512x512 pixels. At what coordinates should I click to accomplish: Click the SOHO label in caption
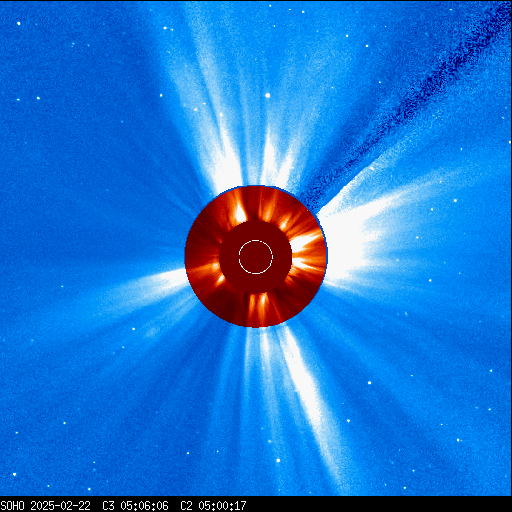[x=12, y=506]
